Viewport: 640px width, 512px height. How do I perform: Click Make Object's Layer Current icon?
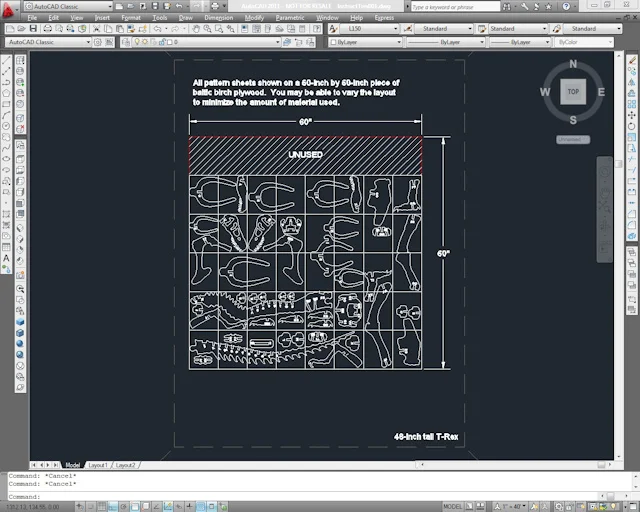[x=287, y=42]
